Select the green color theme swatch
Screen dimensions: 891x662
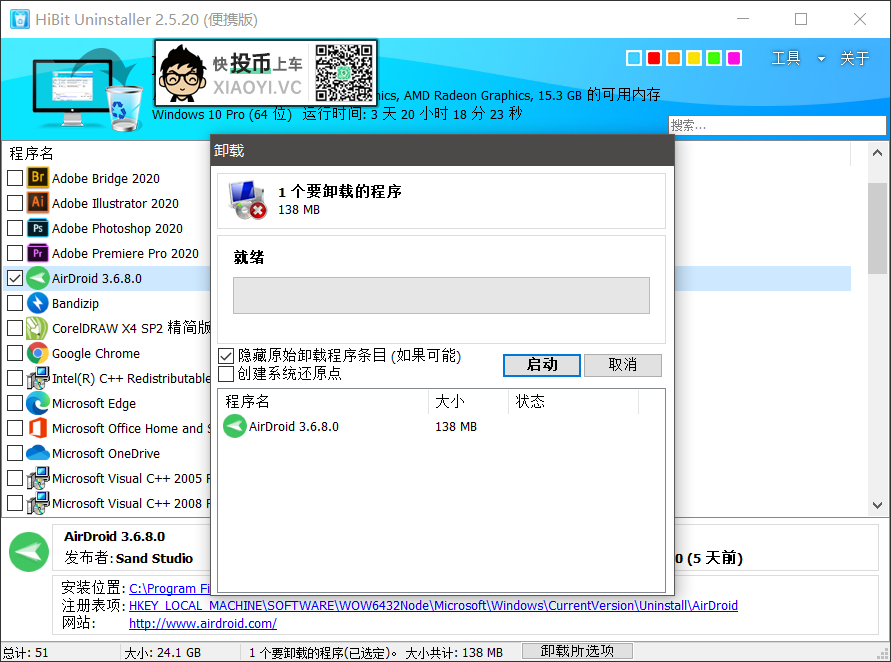714,58
